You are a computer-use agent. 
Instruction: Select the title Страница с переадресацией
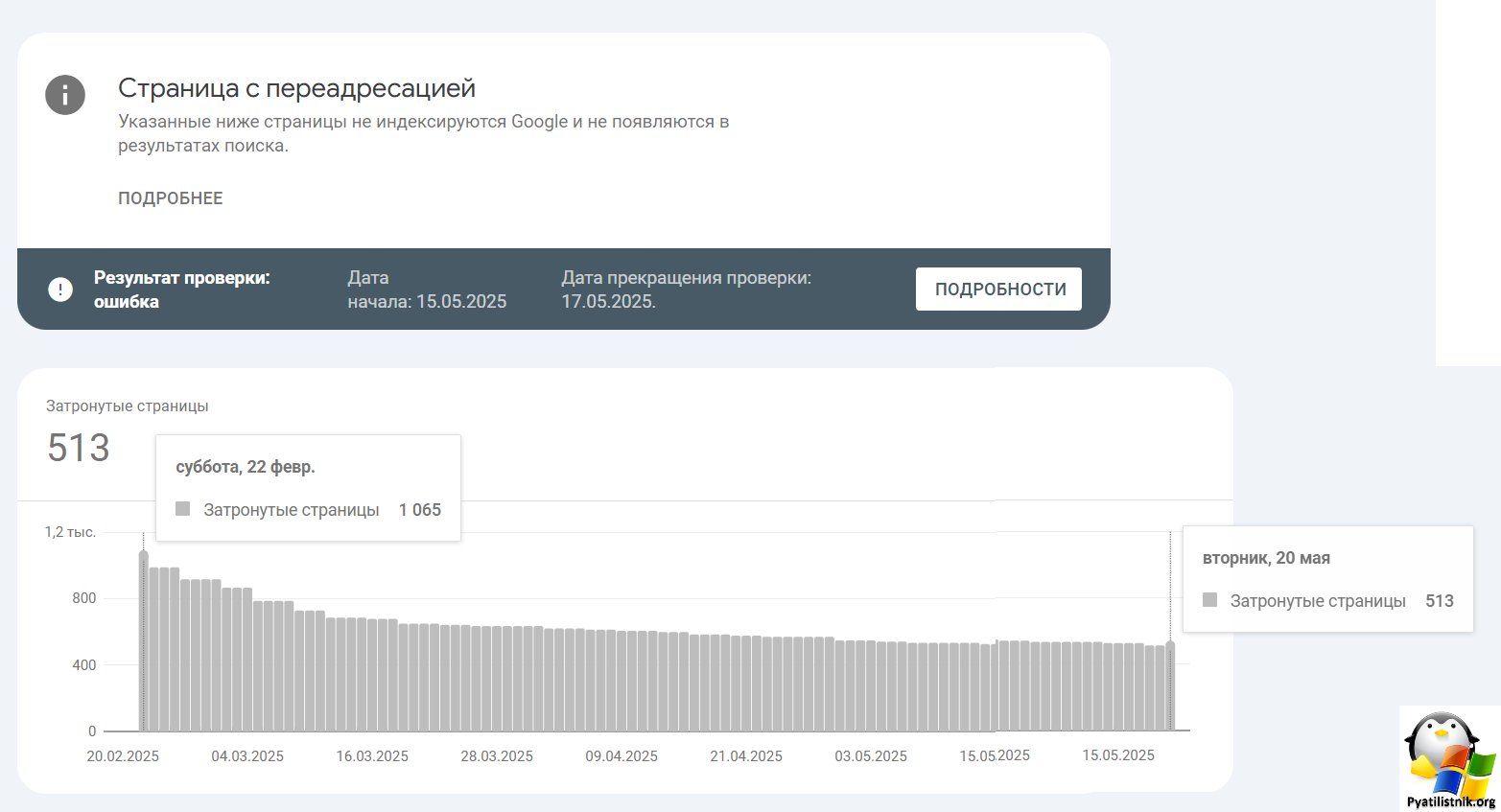pos(296,88)
